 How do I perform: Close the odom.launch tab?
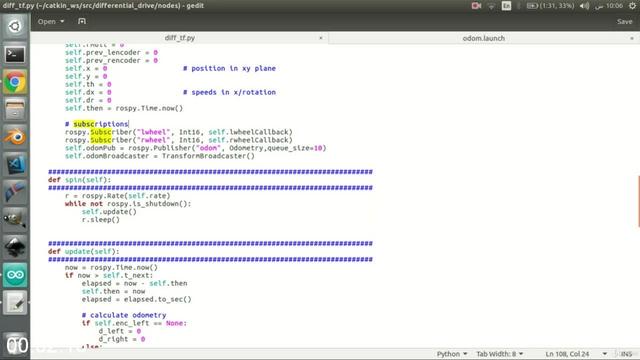pos(631,38)
